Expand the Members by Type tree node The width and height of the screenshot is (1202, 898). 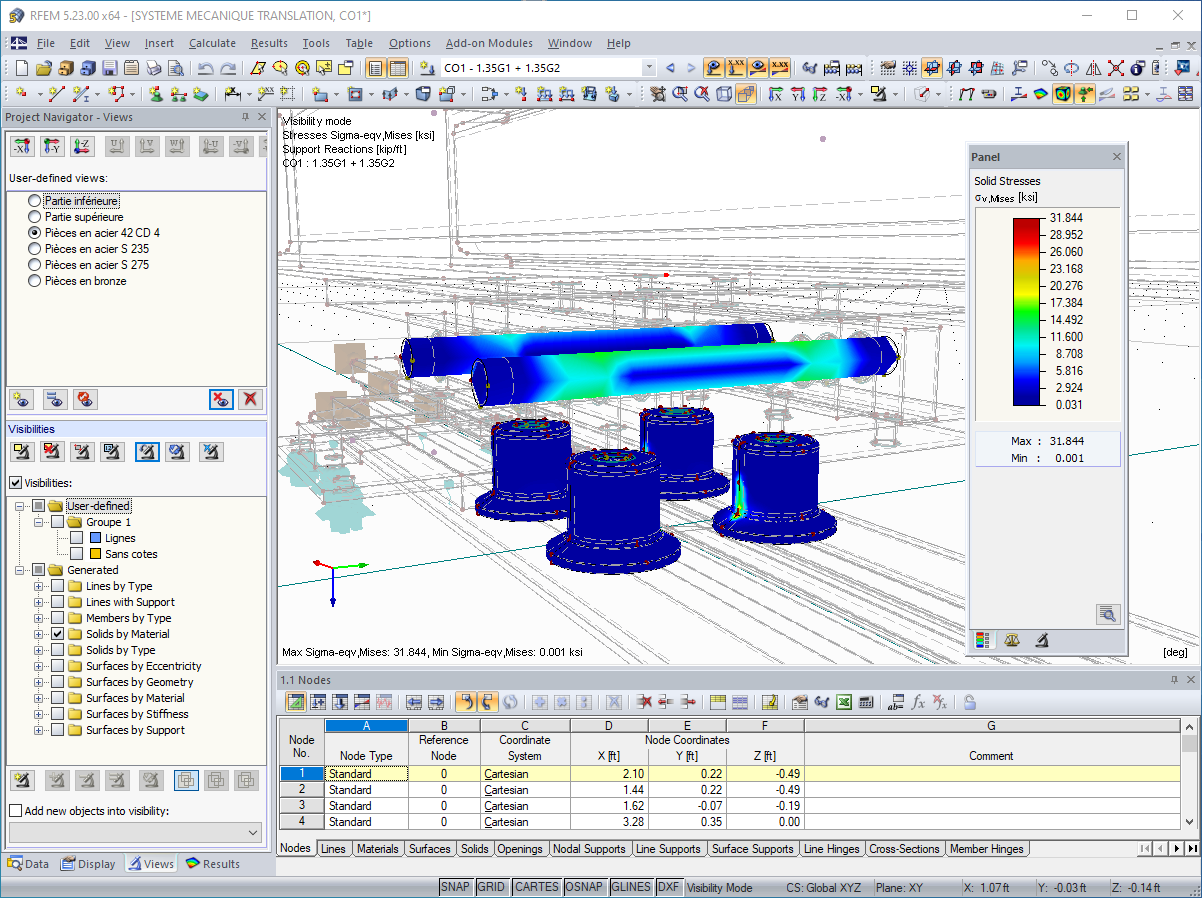coord(39,618)
